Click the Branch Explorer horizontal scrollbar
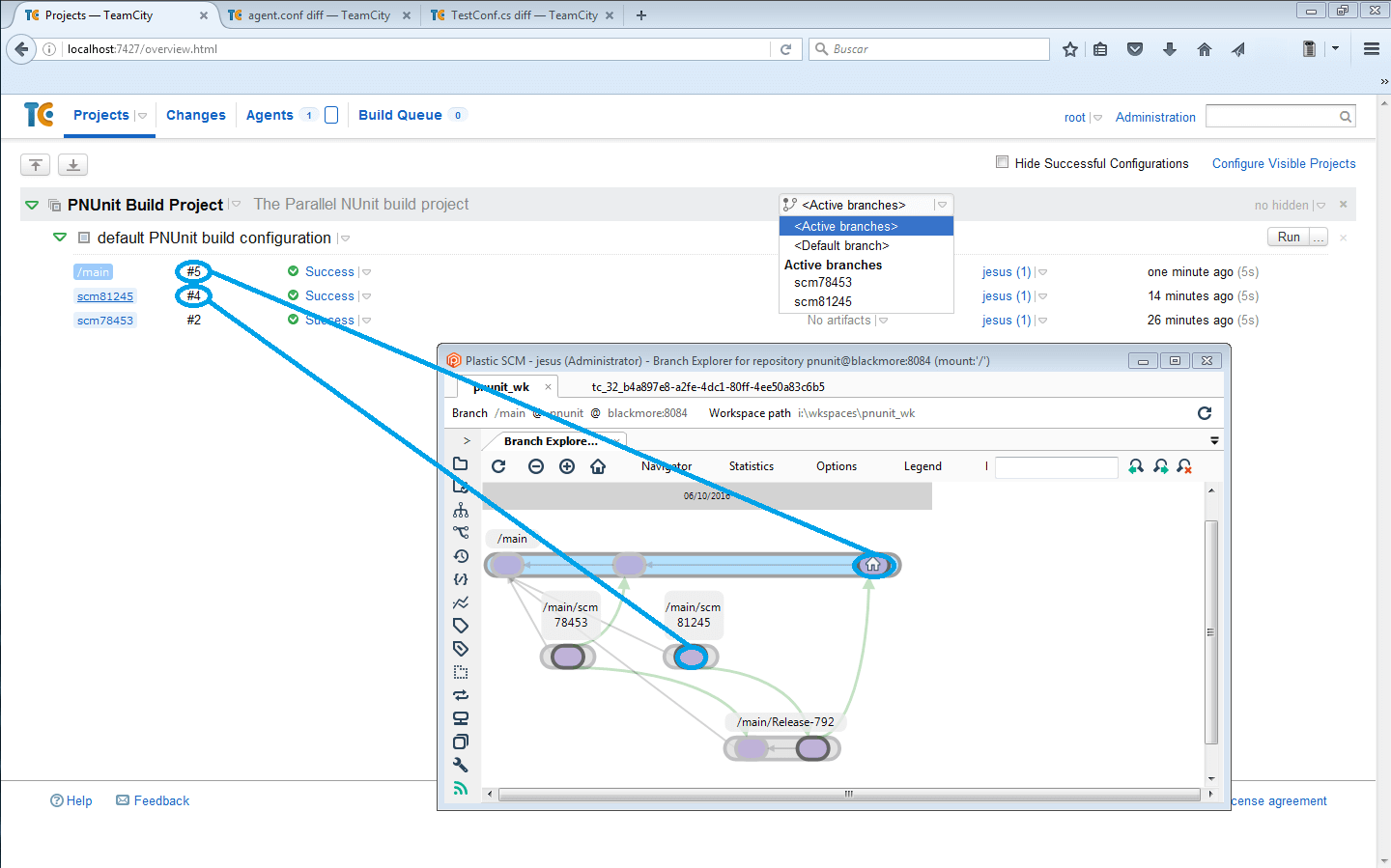 pos(848,795)
